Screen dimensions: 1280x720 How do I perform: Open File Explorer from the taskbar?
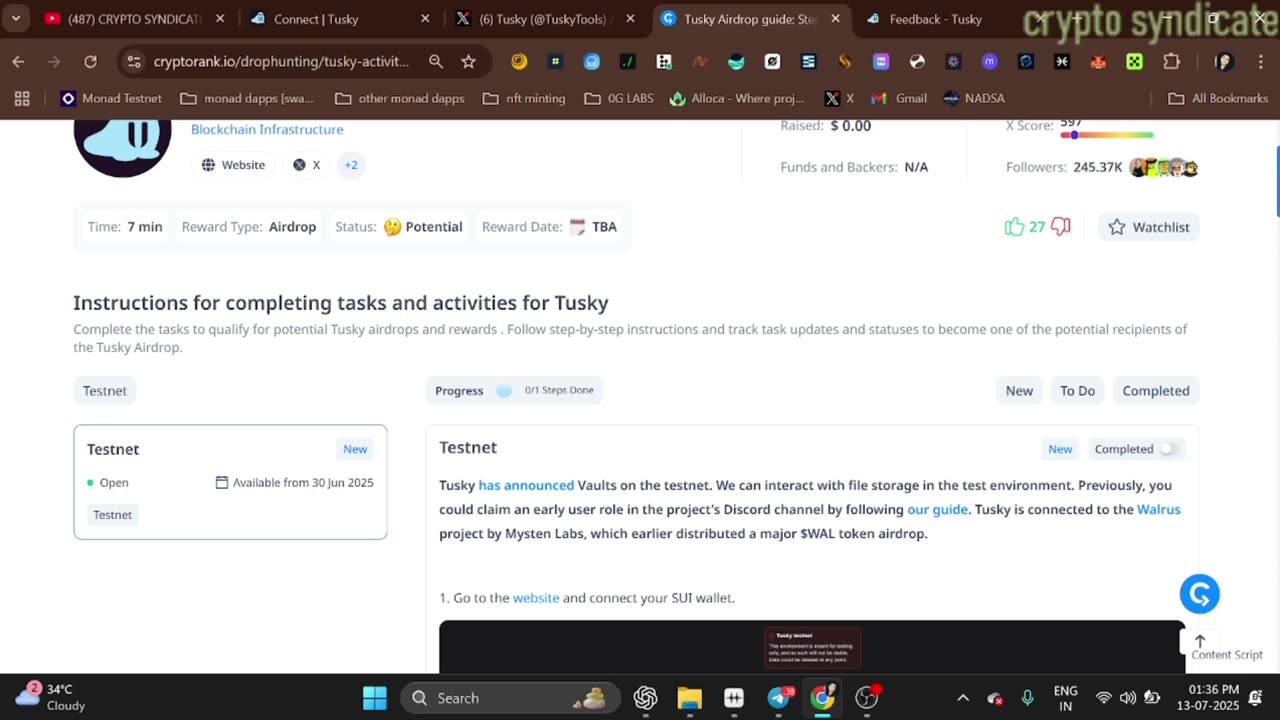tap(689, 698)
